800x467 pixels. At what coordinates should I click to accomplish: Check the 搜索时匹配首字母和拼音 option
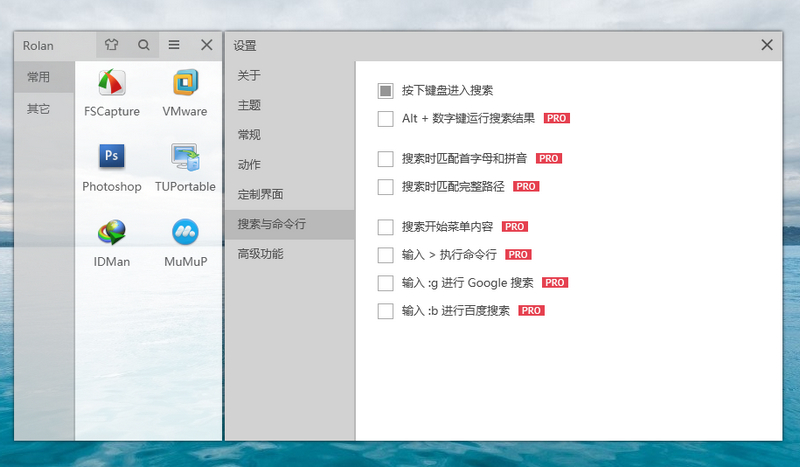(x=386, y=159)
